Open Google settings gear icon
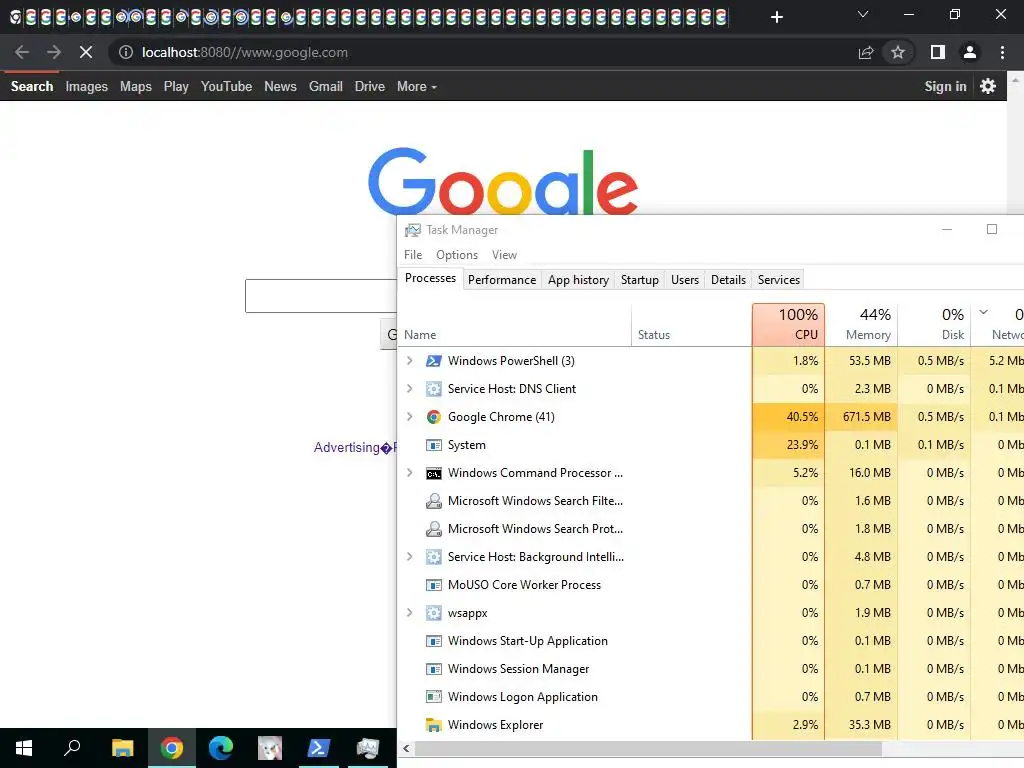This screenshot has width=1024, height=768. point(988,86)
